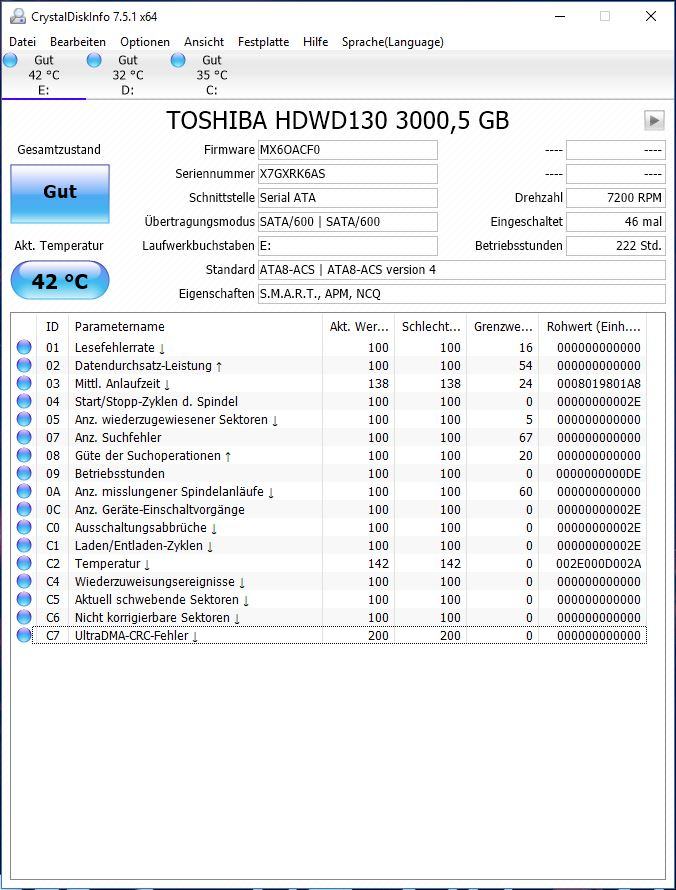
Task: Click the Seriennummer field X7GXRK6AS
Action: coord(348,174)
